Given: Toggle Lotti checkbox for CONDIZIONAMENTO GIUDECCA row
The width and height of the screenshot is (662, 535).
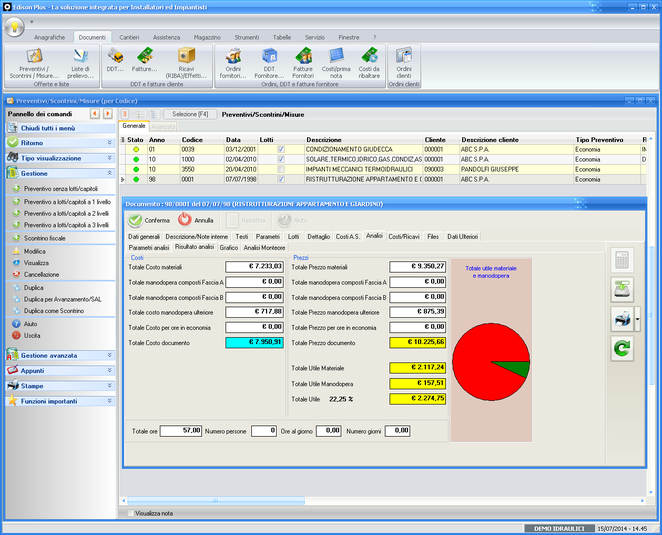Looking at the screenshot, I should pyautogui.click(x=281, y=149).
